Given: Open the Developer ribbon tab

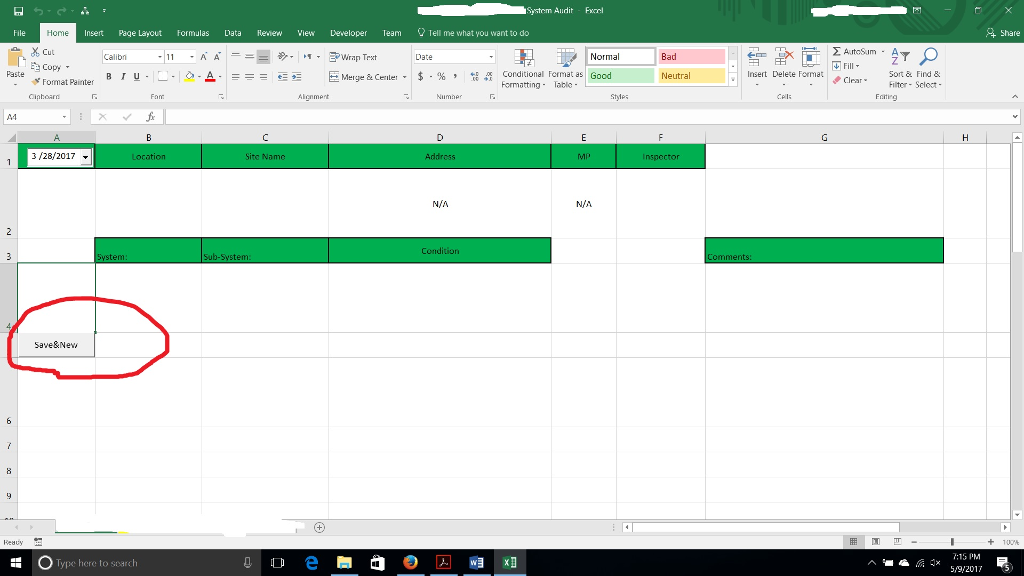Looking at the screenshot, I should [348, 32].
